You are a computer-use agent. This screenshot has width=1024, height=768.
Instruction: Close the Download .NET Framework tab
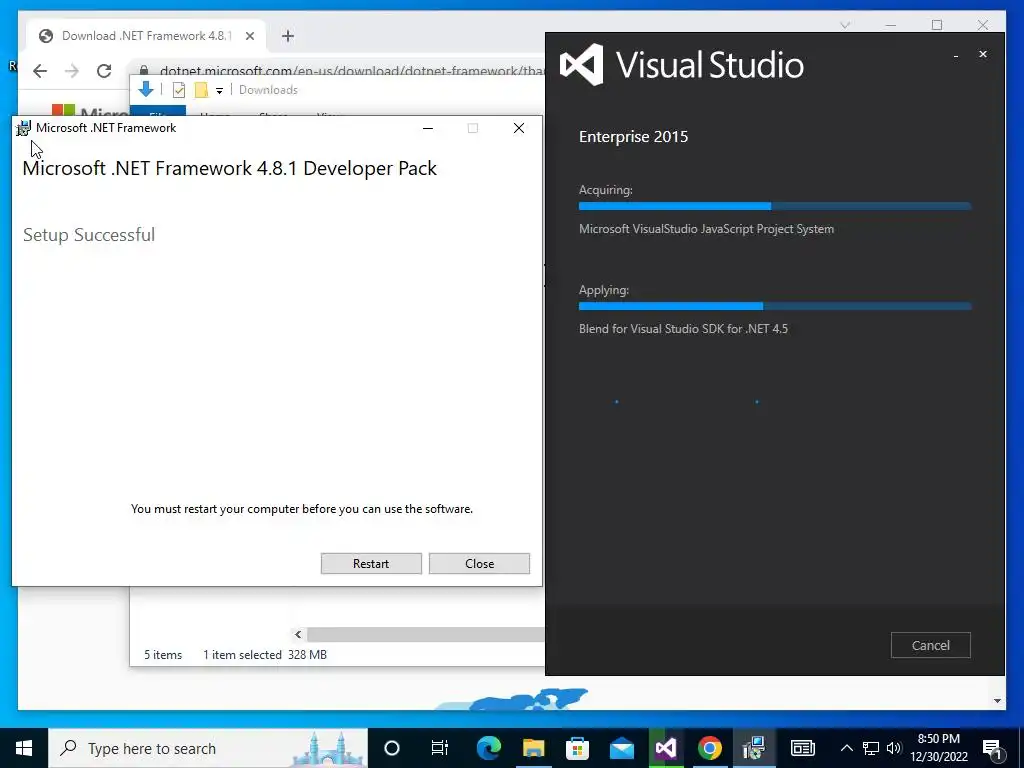pyautogui.click(x=249, y=36)
